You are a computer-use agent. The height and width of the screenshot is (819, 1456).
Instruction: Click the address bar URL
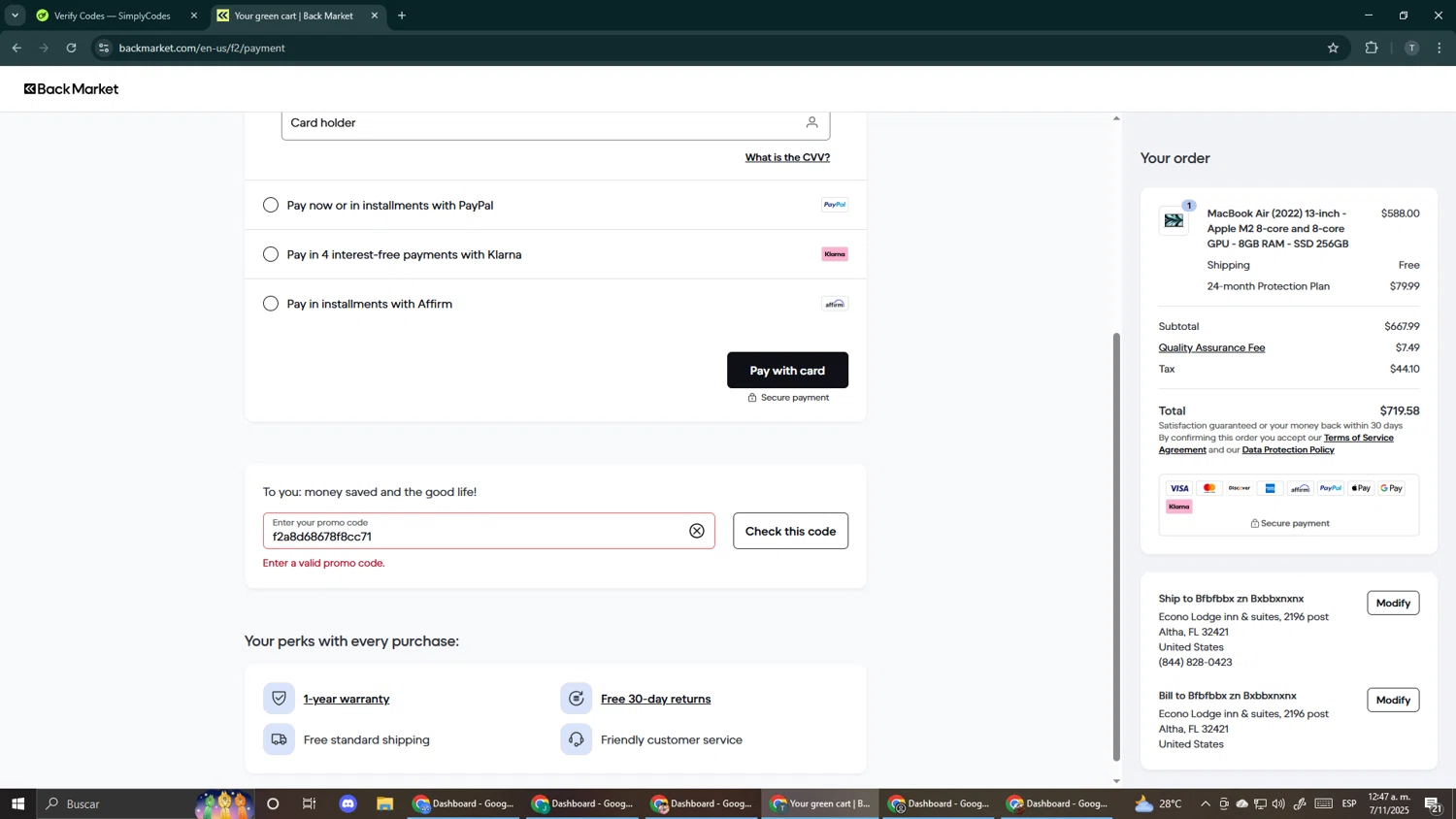(202, 48)
